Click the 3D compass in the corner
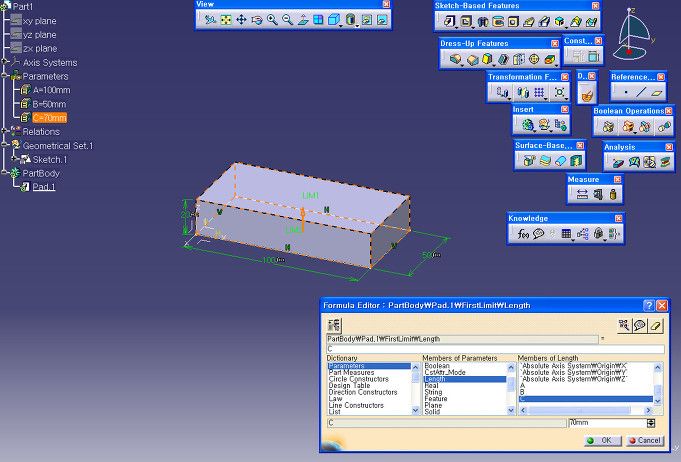Screen dimensions: 681x462 633,35
